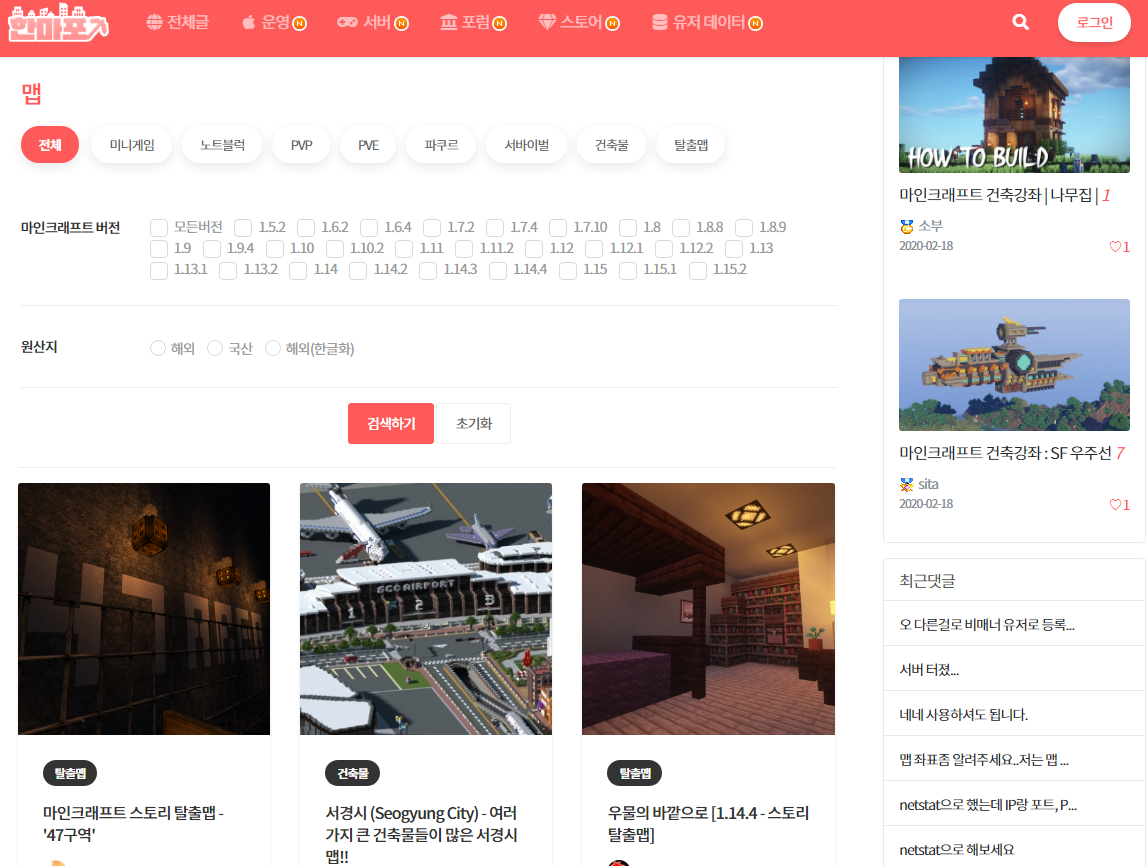
Task: Open the SCC Airport city map thumbnail
Action: [426, 608]
